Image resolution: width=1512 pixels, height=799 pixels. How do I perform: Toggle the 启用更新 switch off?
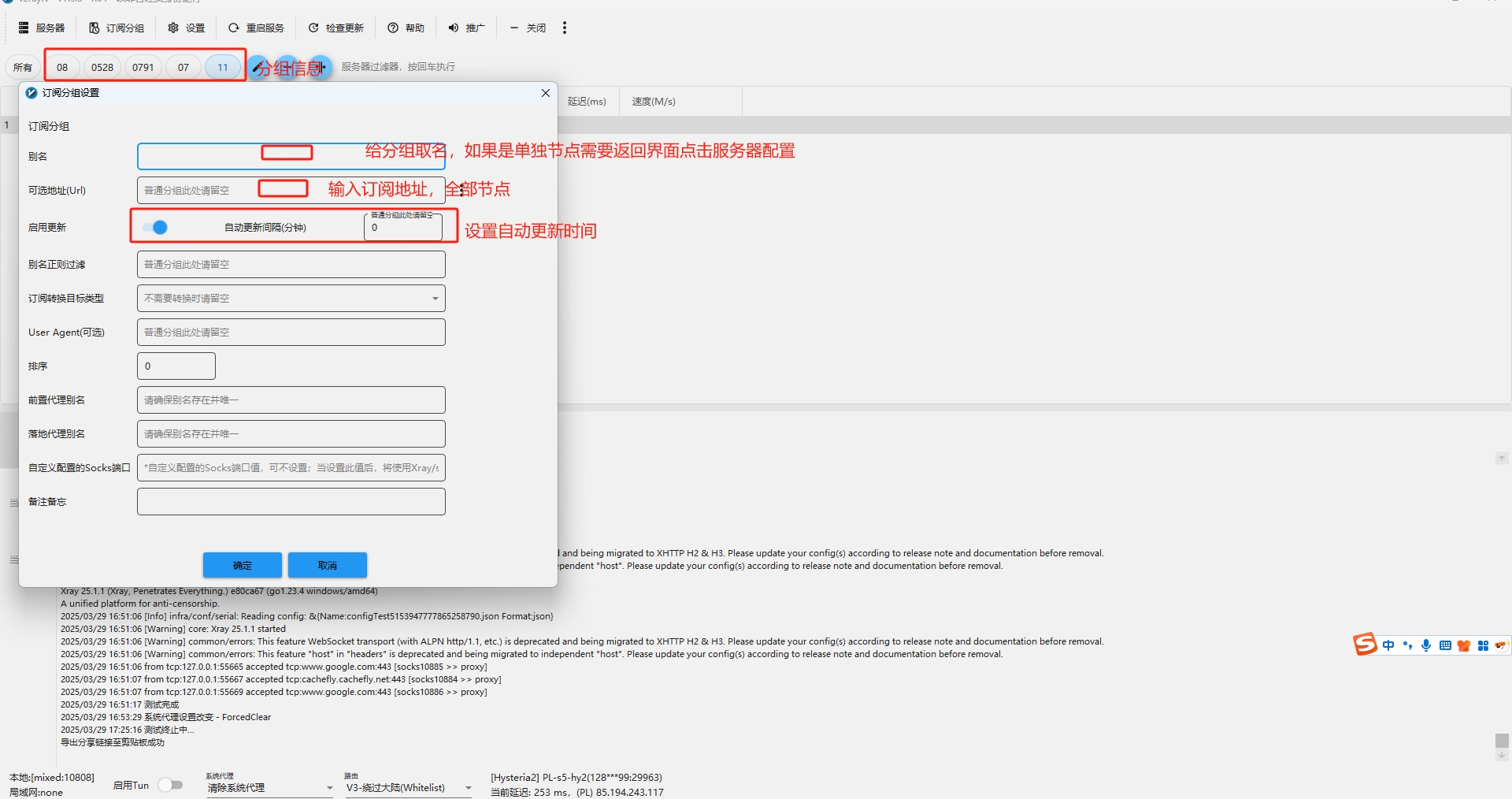[x=156, y=228]
